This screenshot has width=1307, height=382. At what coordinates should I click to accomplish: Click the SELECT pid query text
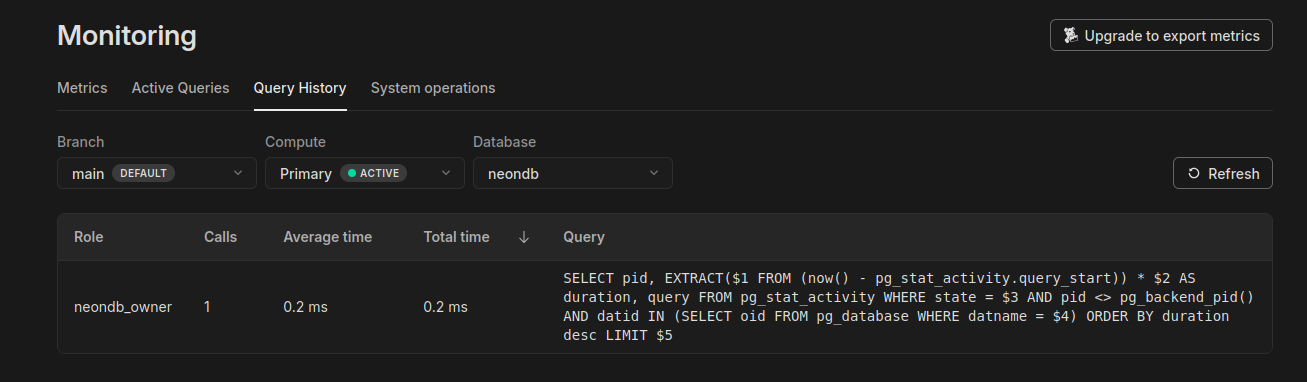(x=909, y=307)
